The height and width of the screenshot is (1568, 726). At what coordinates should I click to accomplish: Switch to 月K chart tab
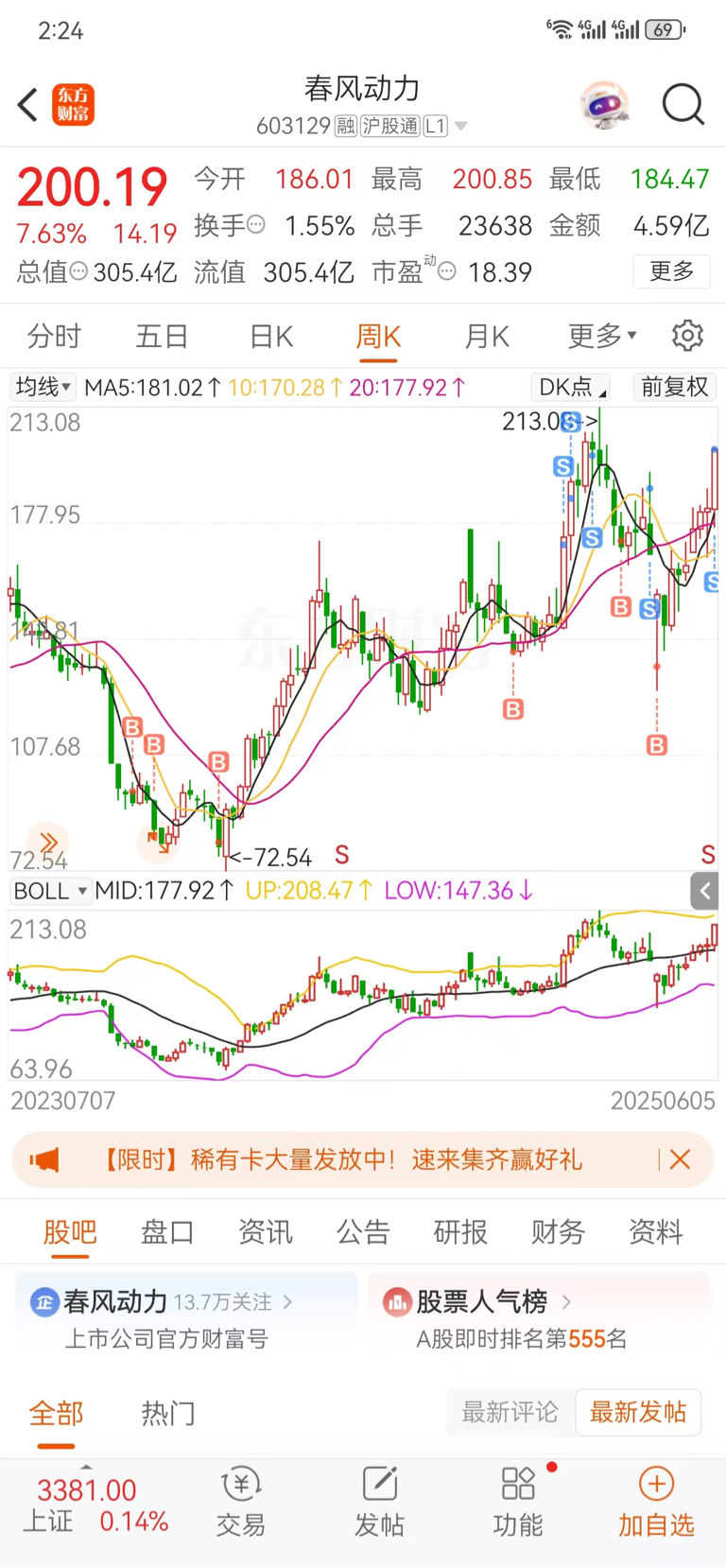(487, 337)
